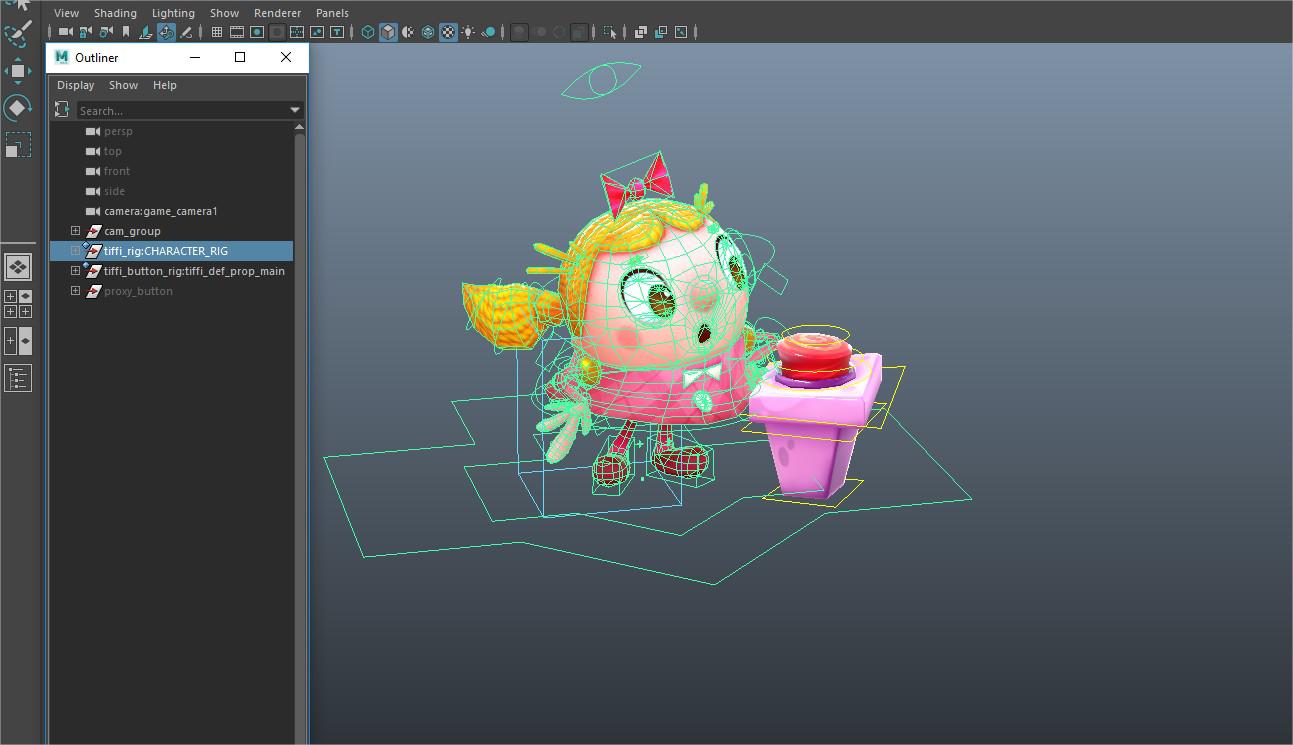Click the Select Camera icon in panel toolbar
Image resolution: width=1293 pixels, height=745 pixels.
67,32
